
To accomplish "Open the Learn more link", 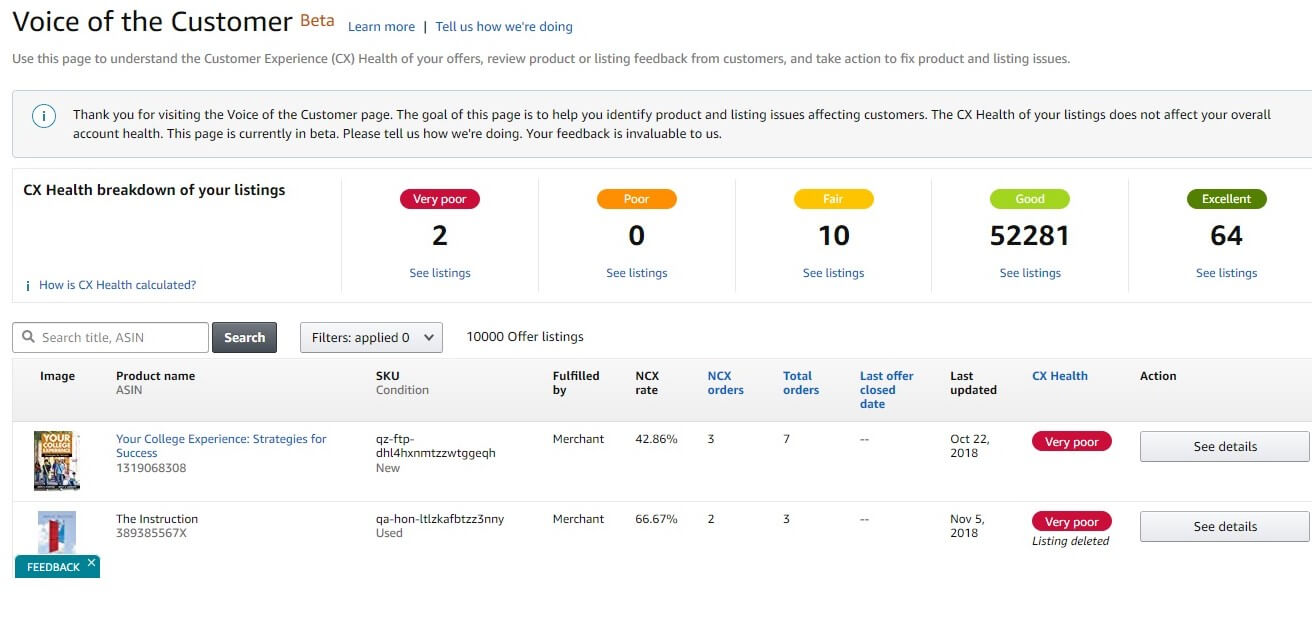I will tap(381, 27).
